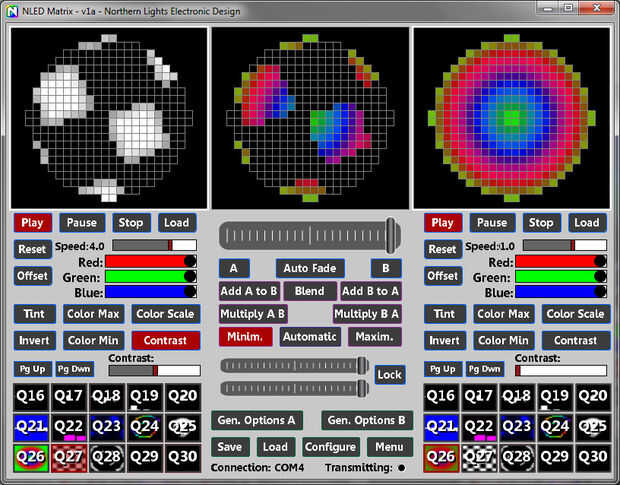Select Q26 preset in right panel

[441, 458]
